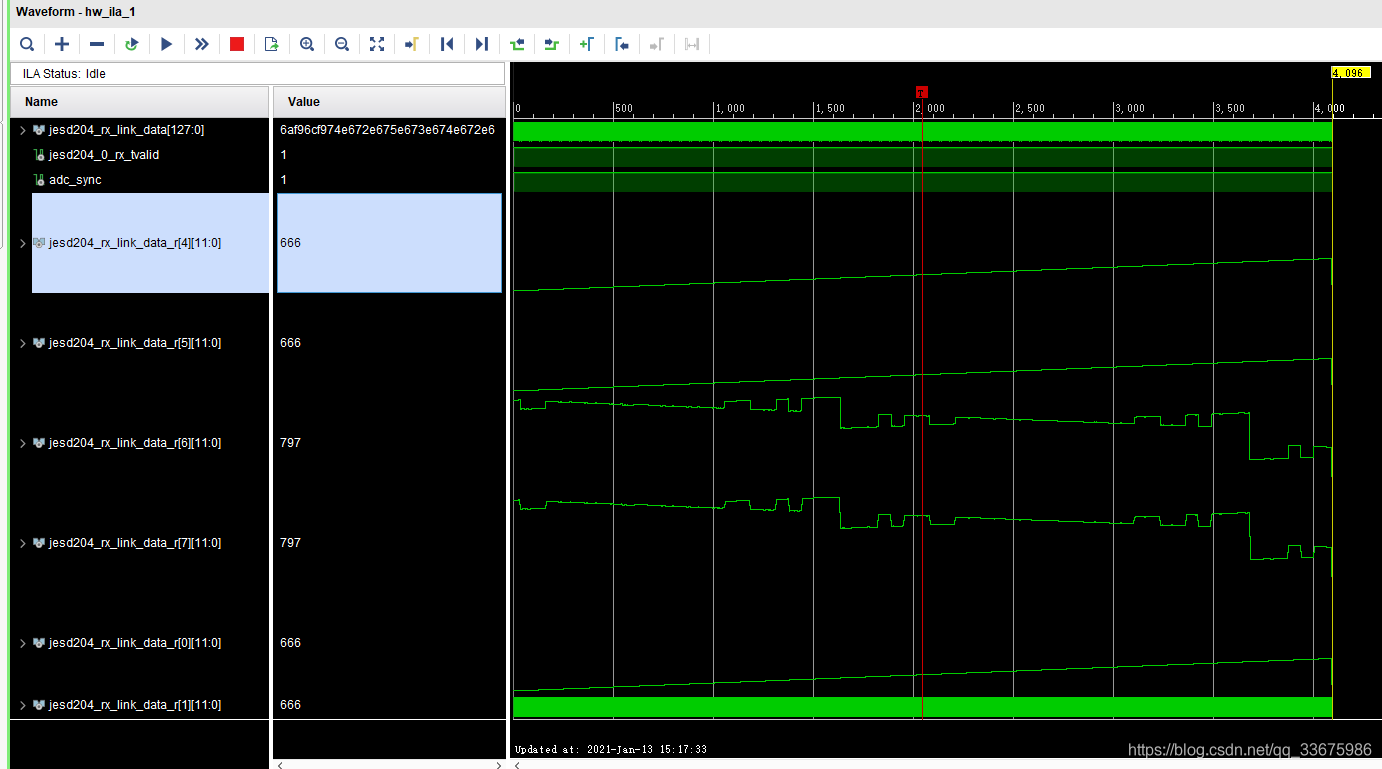Click the jesd204_0_rx_tvalid bit signal icon
The height and width of the screenshot is (769, 1382).
tap(40, 155)
